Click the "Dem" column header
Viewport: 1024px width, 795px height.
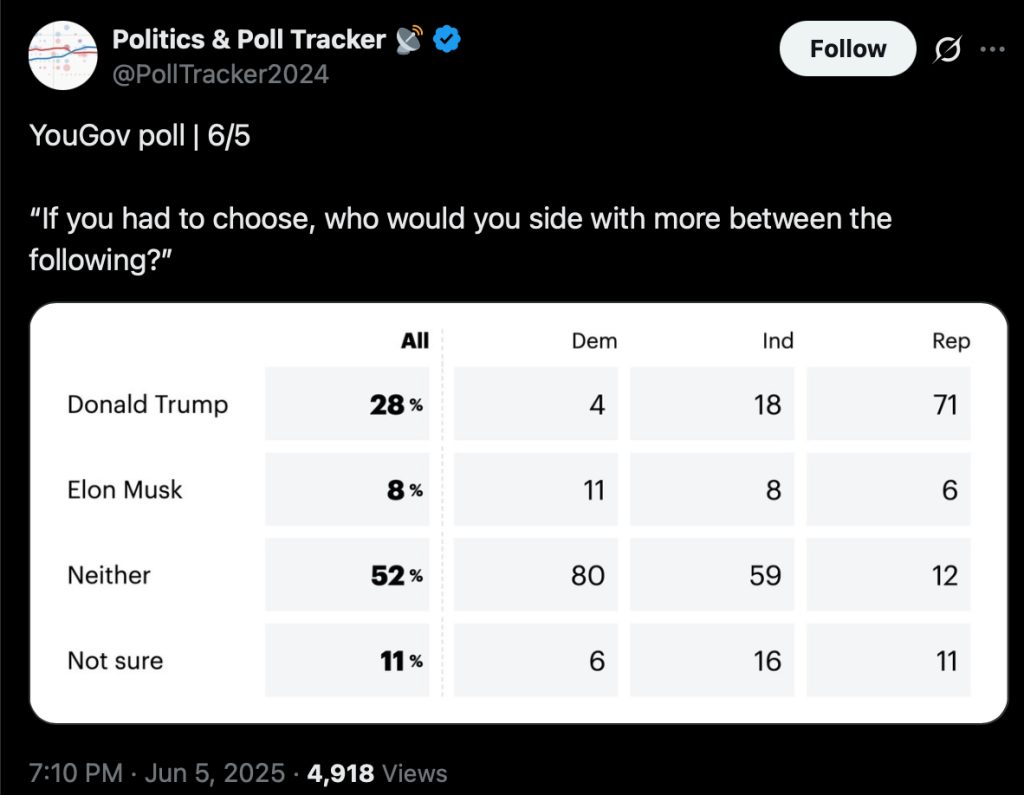click(594, 341)
